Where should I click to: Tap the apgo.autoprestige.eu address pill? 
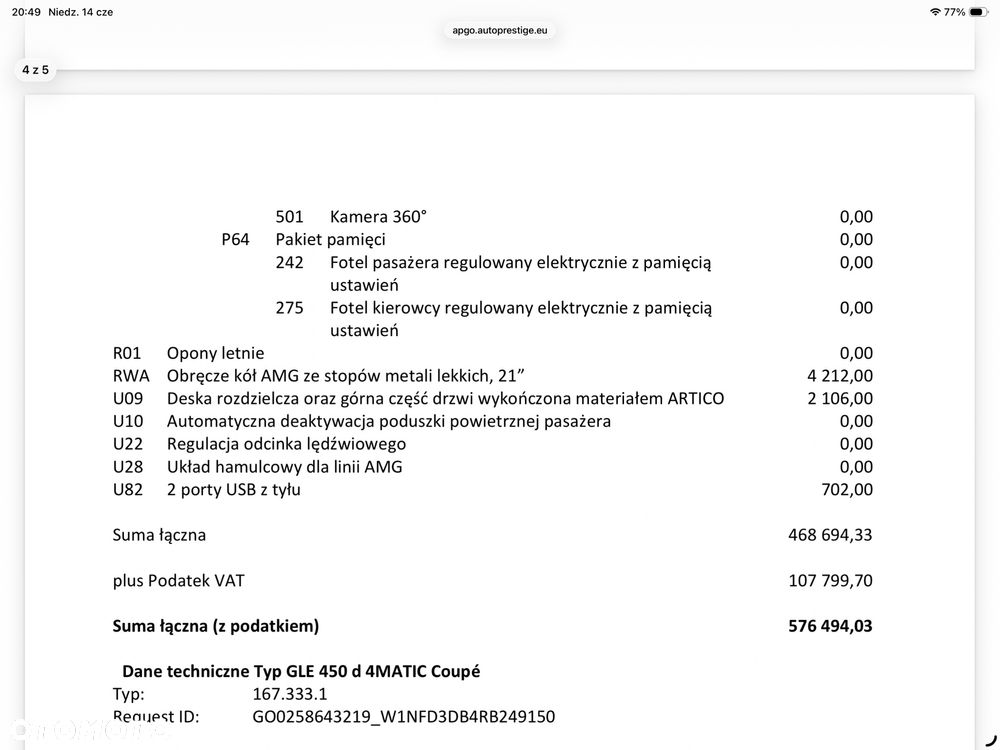click(499, 30)
